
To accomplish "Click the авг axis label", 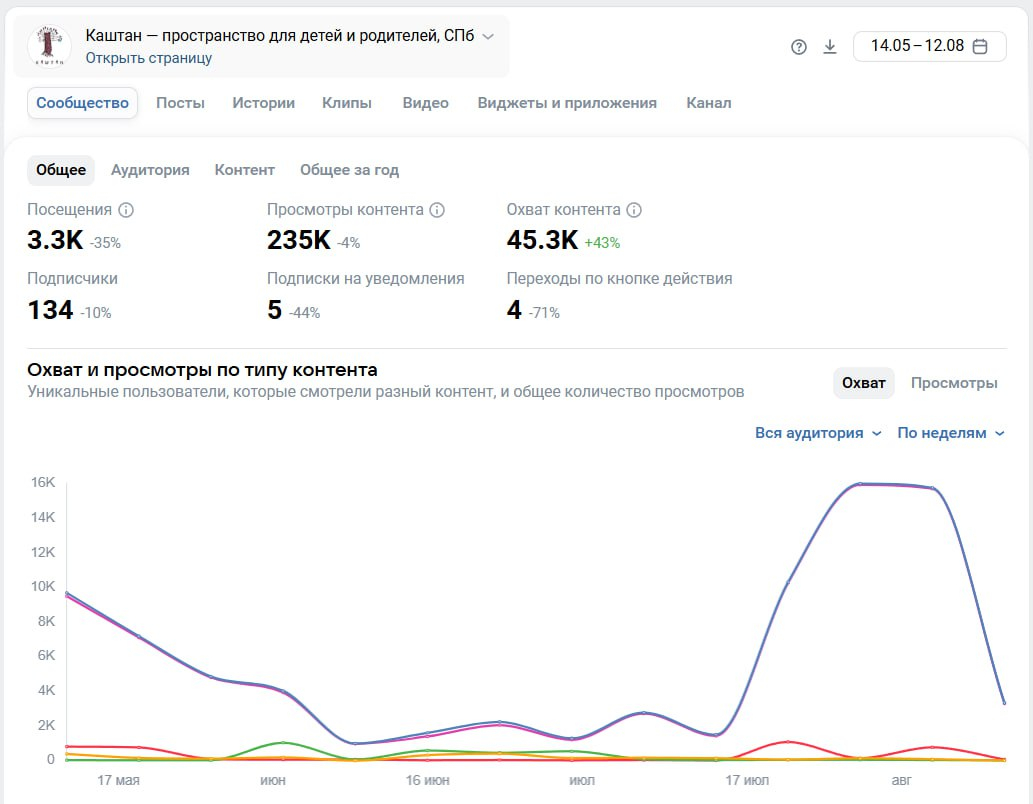I will click(x=901, y=780).
